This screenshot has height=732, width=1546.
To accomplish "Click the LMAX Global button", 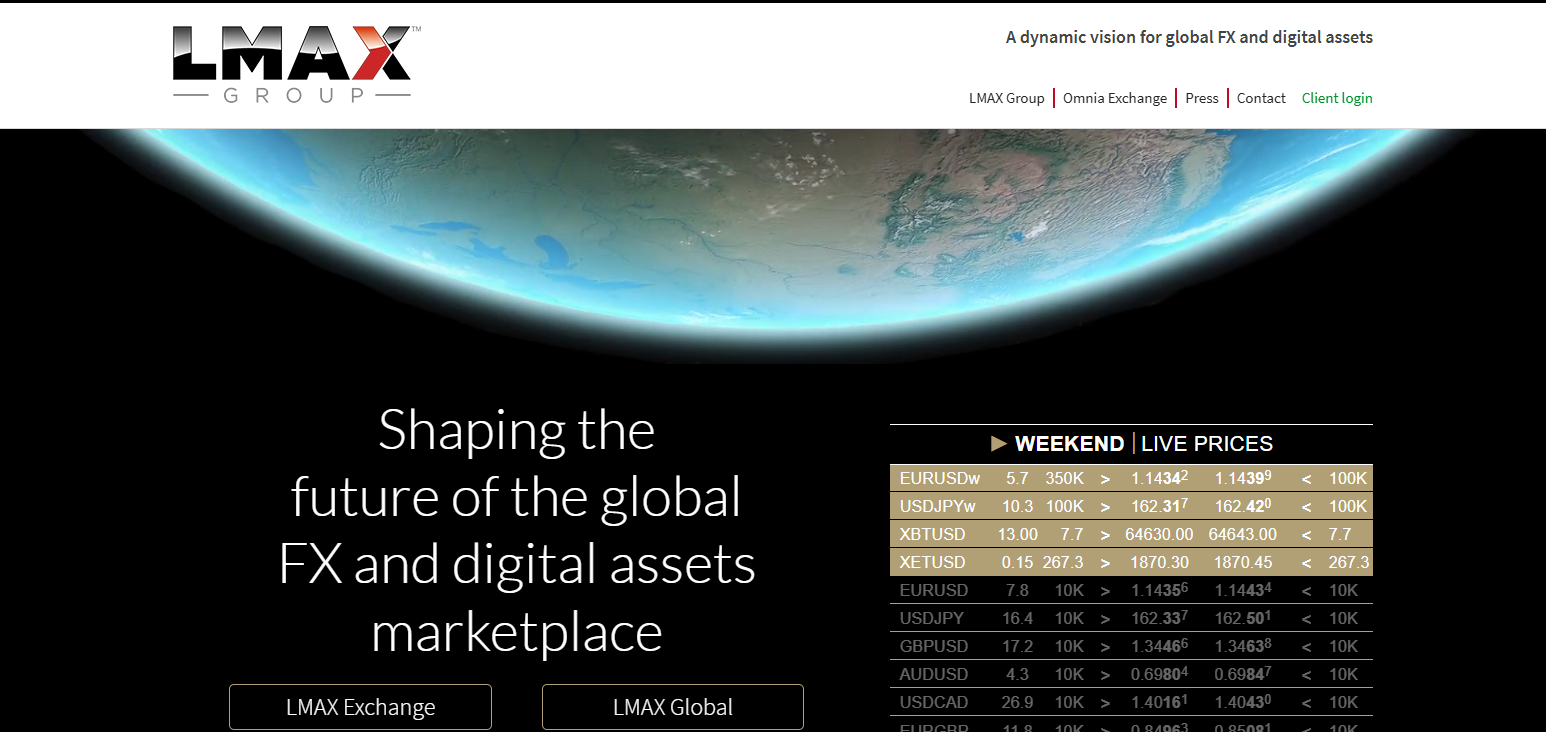I will click(x=673, y=707).
